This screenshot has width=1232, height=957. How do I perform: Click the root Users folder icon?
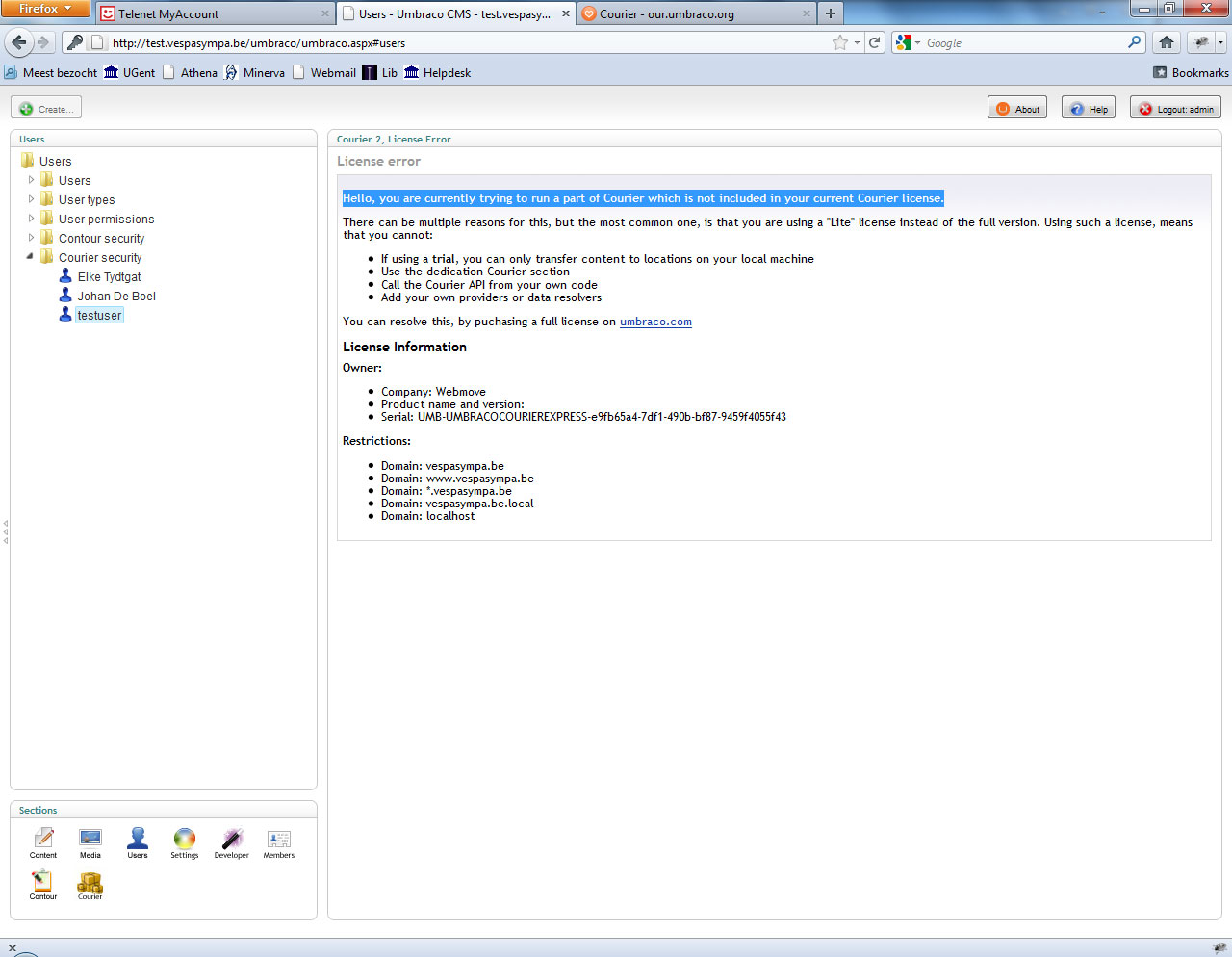click(x=28, y=161)
